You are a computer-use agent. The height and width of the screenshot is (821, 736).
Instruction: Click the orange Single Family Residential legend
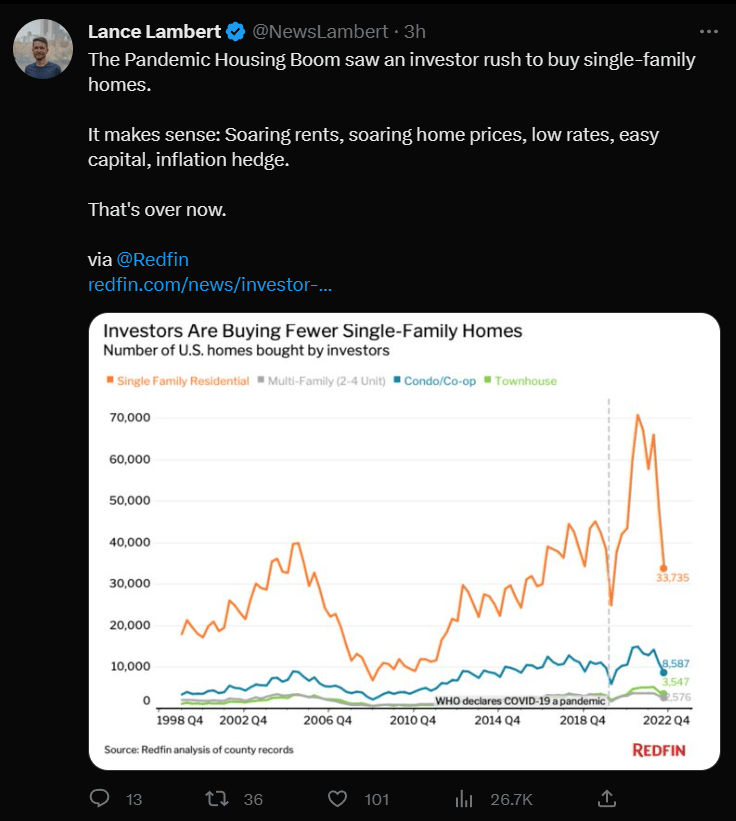pos(178,381)
